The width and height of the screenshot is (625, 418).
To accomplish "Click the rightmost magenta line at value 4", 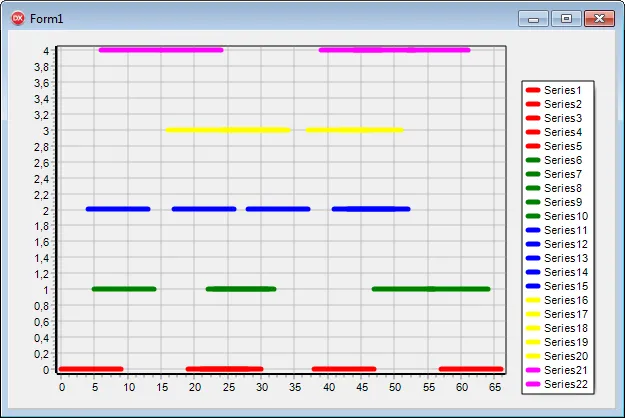I will 395,50.
